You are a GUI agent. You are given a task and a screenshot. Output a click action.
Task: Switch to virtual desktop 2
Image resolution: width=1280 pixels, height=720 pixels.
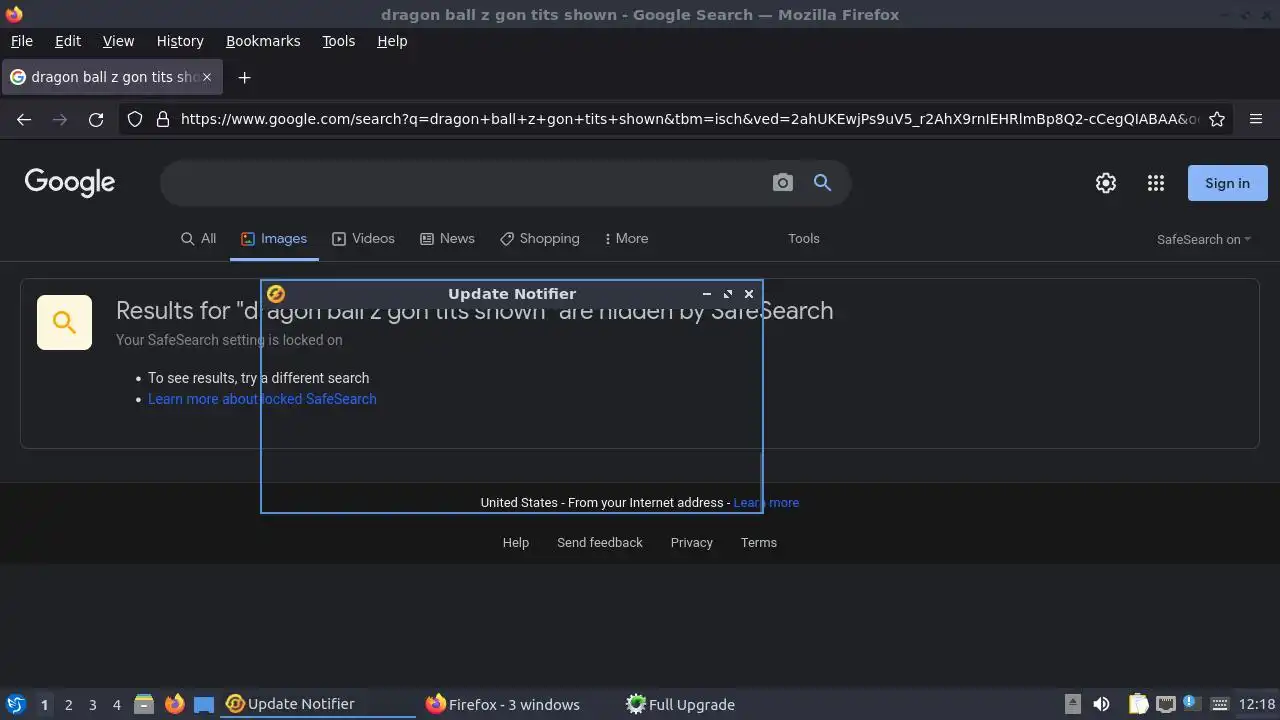[68, 704]
